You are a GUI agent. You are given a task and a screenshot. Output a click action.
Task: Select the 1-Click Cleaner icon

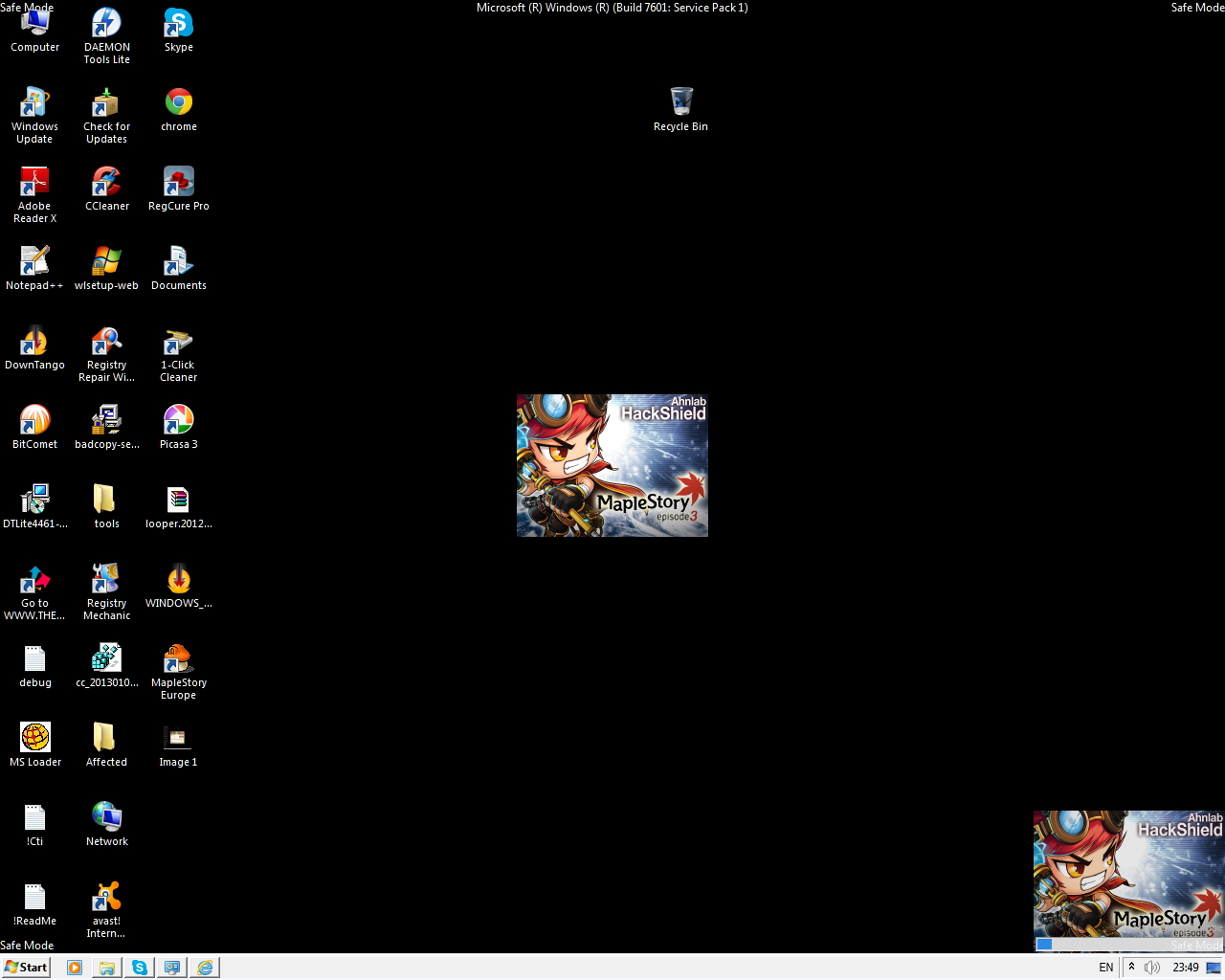click(x=178, y=354)
